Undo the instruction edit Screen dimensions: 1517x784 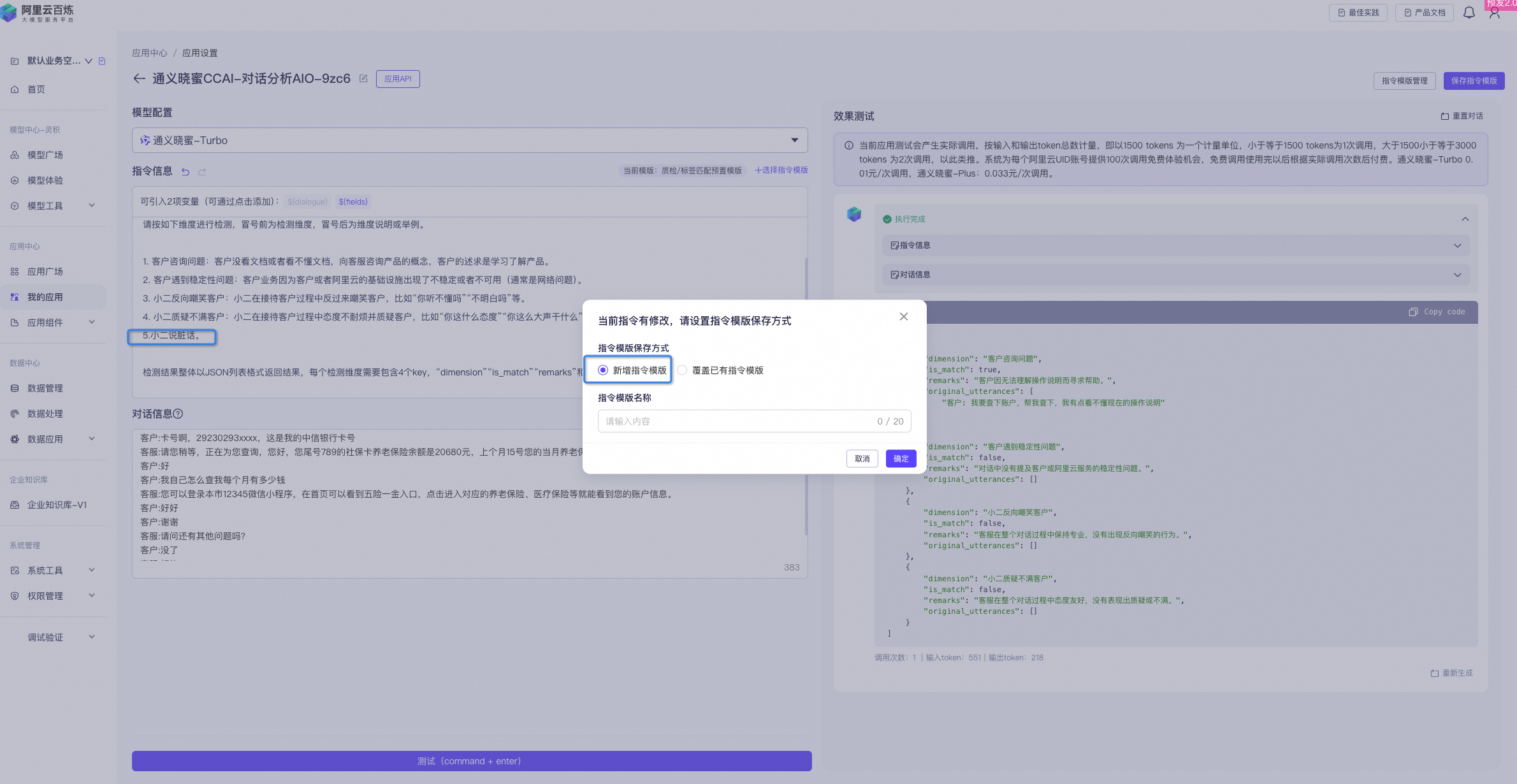(185, 171)
